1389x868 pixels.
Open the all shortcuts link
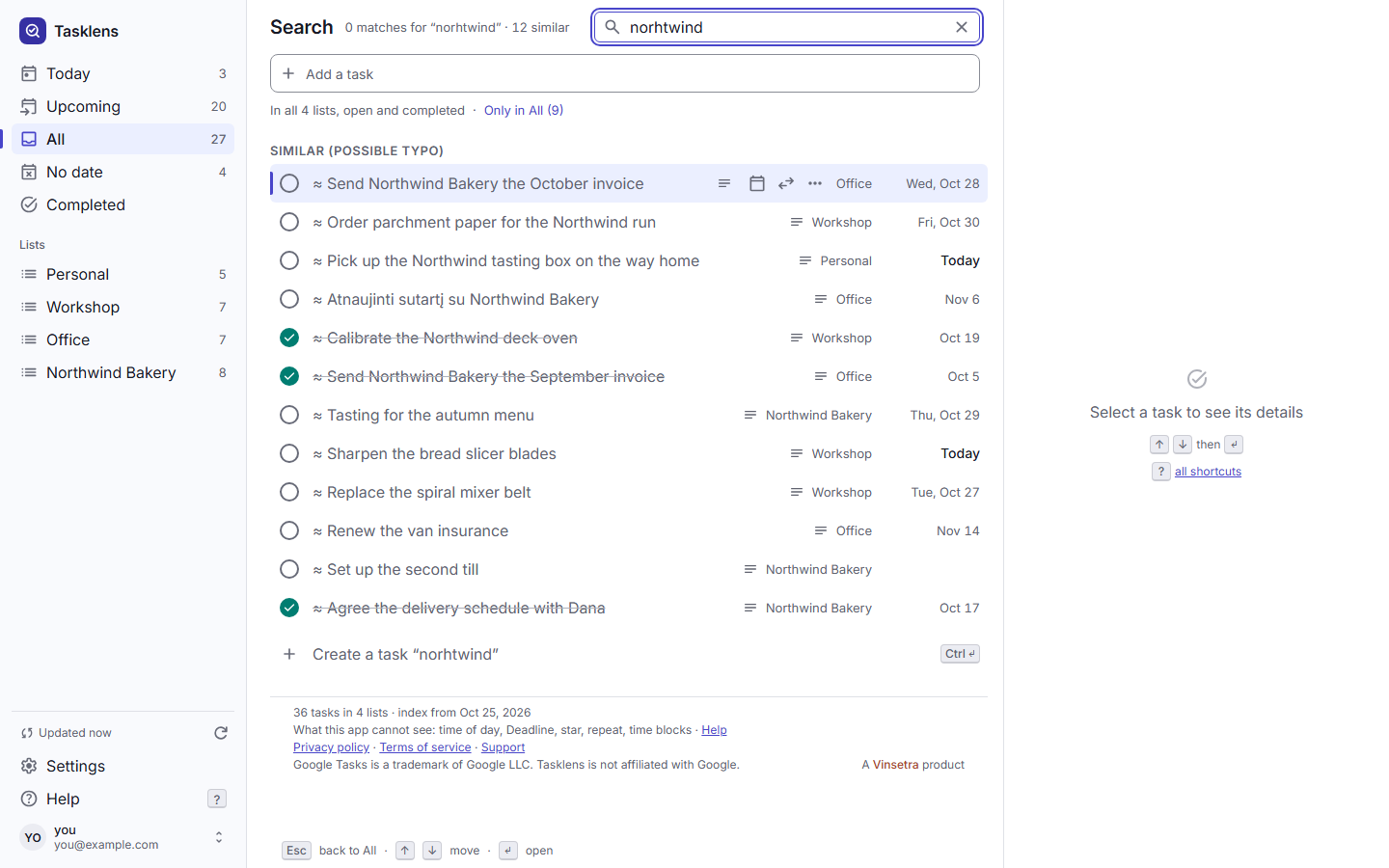pyautogui.click(x=1208, y=472)
